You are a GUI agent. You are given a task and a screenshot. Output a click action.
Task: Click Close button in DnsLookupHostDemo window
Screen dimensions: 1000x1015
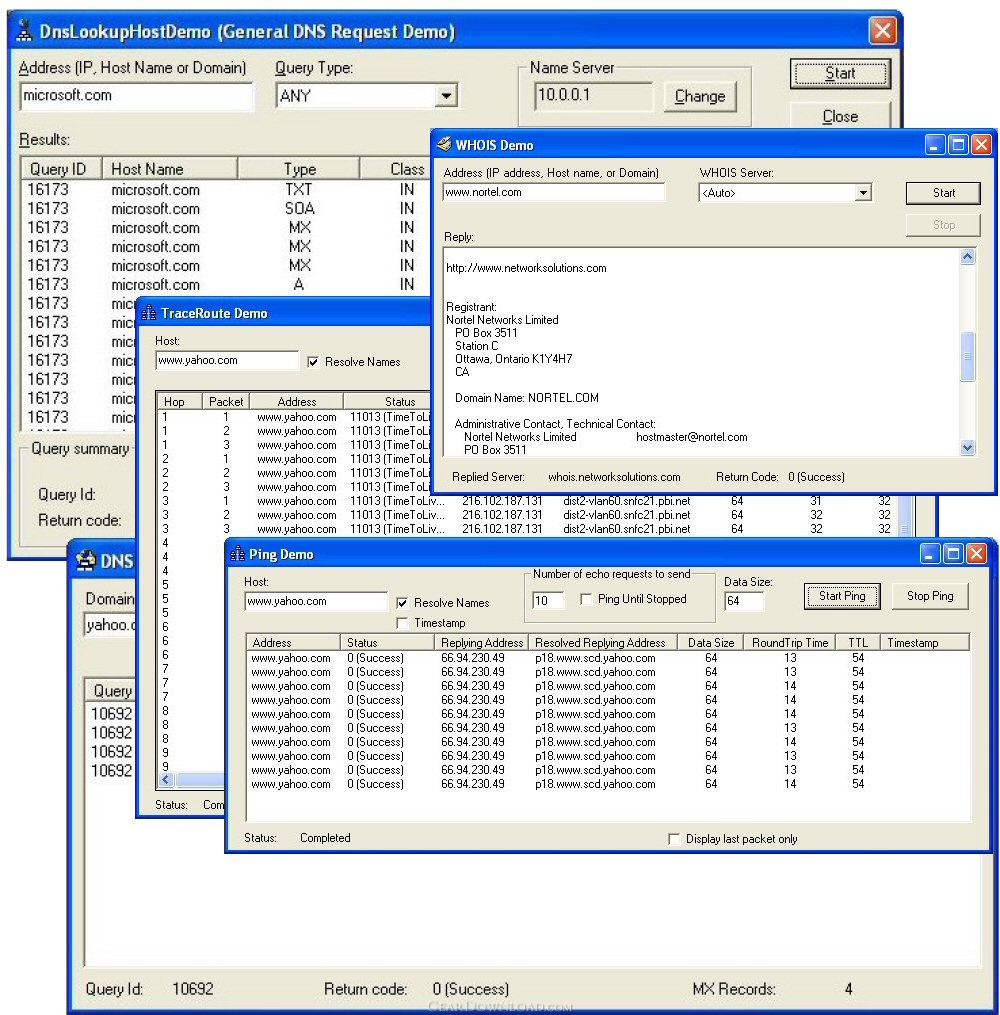tap(840, 117)
